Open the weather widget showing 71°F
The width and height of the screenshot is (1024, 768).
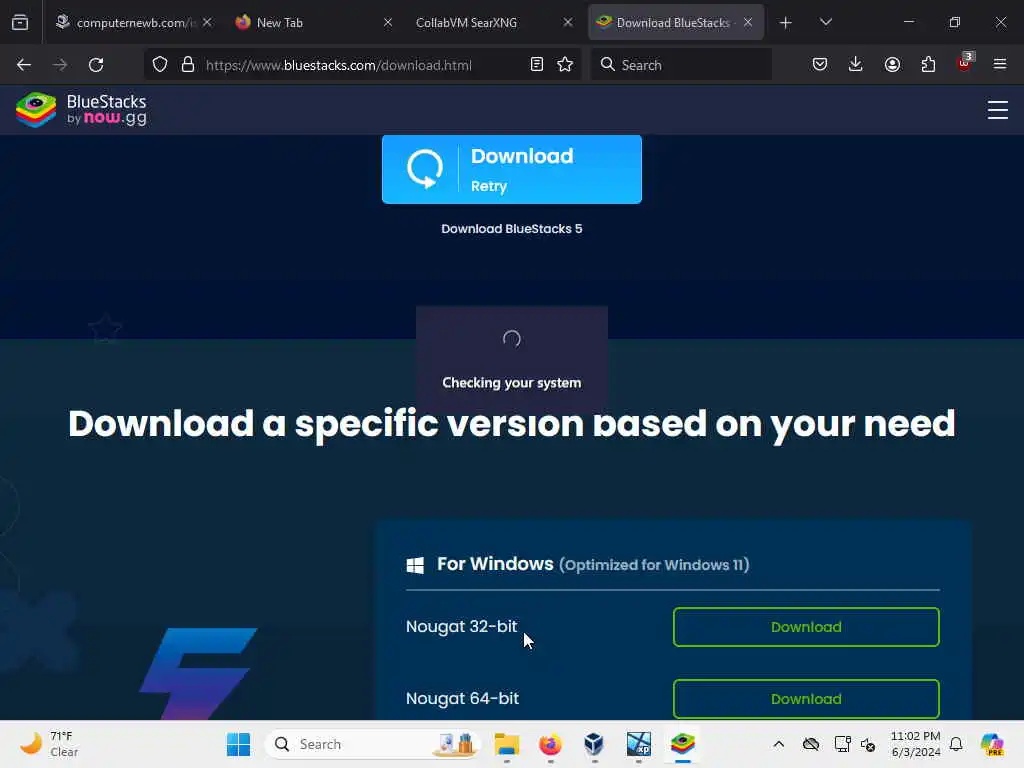click(49, 744)
